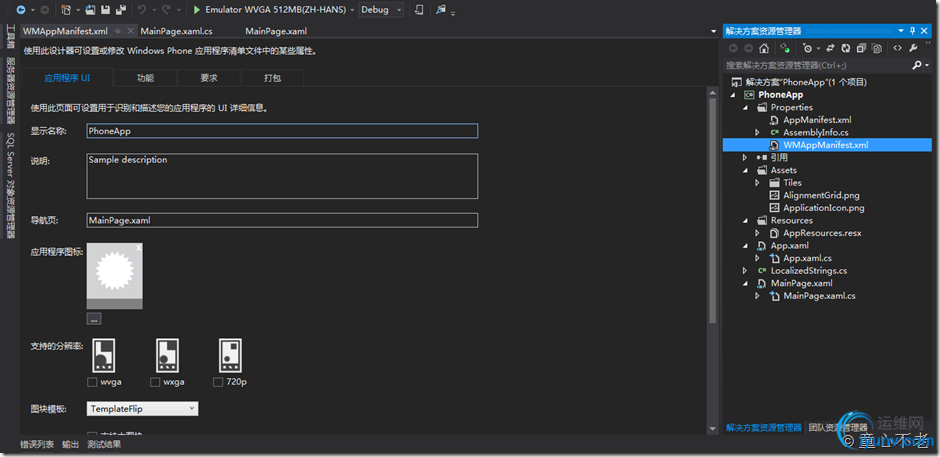940x457 pixels.
Task: Click the Undo toolbar icon
Action: click(142, 10)
